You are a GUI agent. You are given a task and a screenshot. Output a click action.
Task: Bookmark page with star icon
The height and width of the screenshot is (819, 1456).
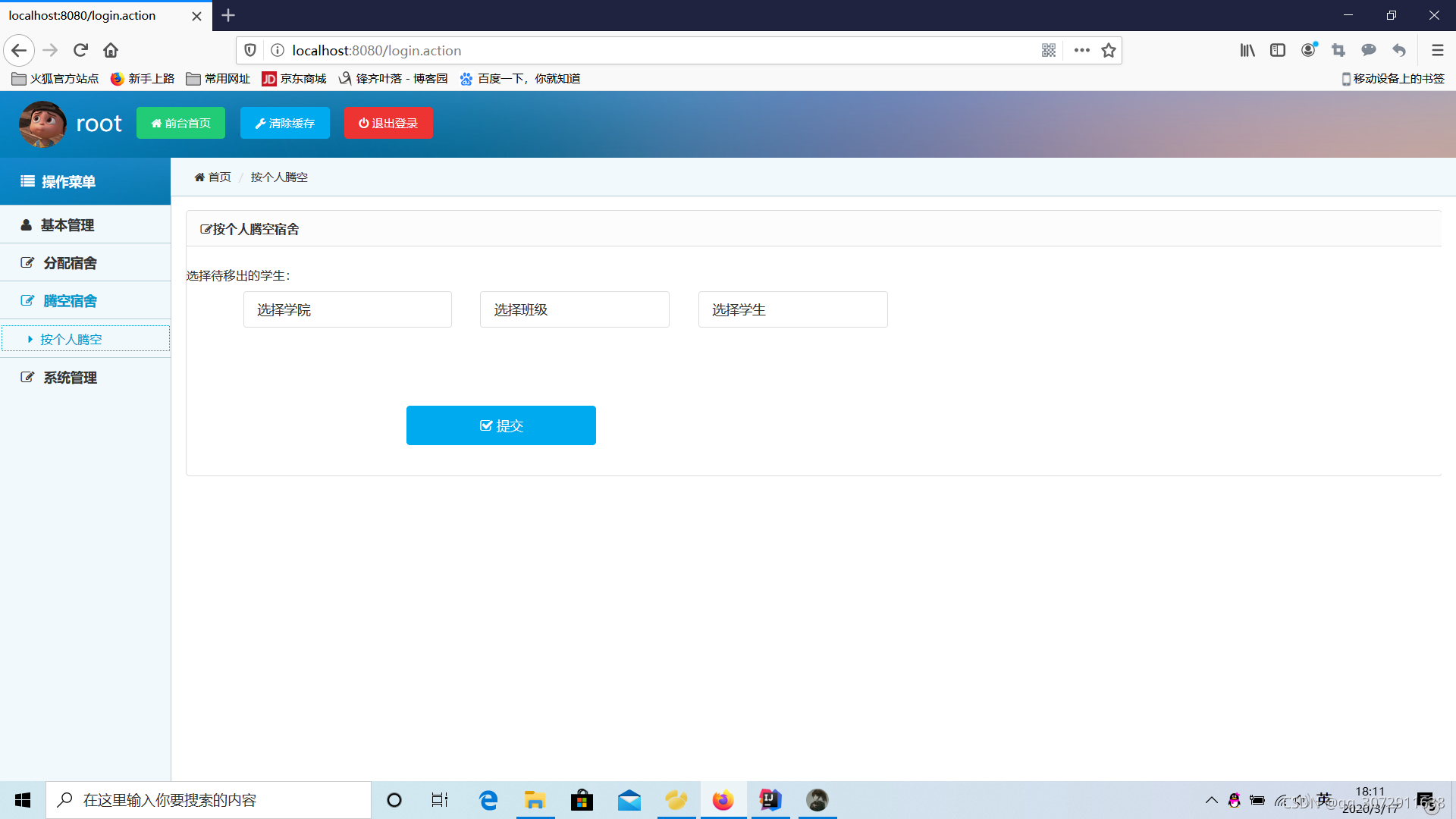click(1109, 50)
